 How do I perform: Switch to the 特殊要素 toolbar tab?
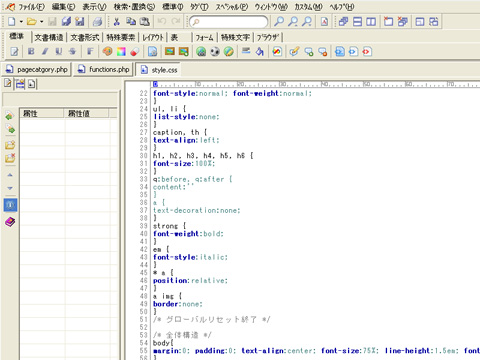point(121,37)
